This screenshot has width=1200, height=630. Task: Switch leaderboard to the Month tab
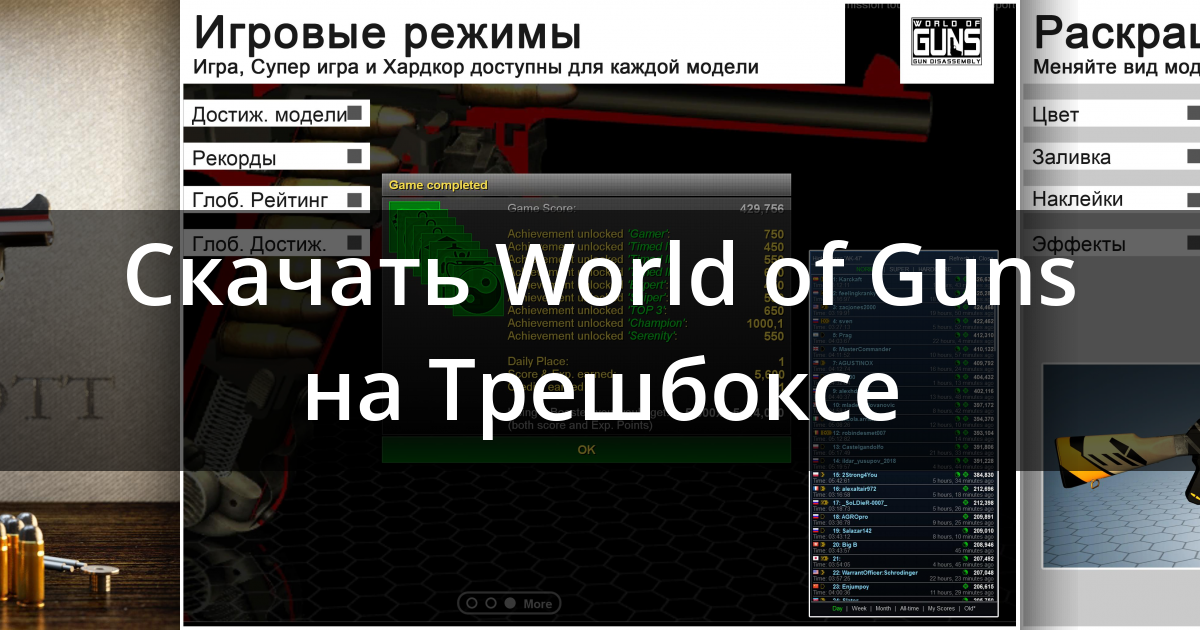click(883, 609)
